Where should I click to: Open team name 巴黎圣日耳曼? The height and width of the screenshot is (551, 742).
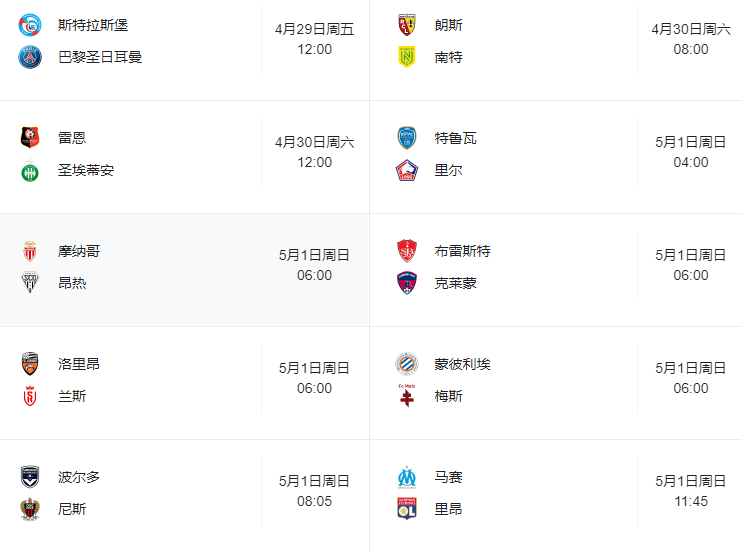(100, 57)
